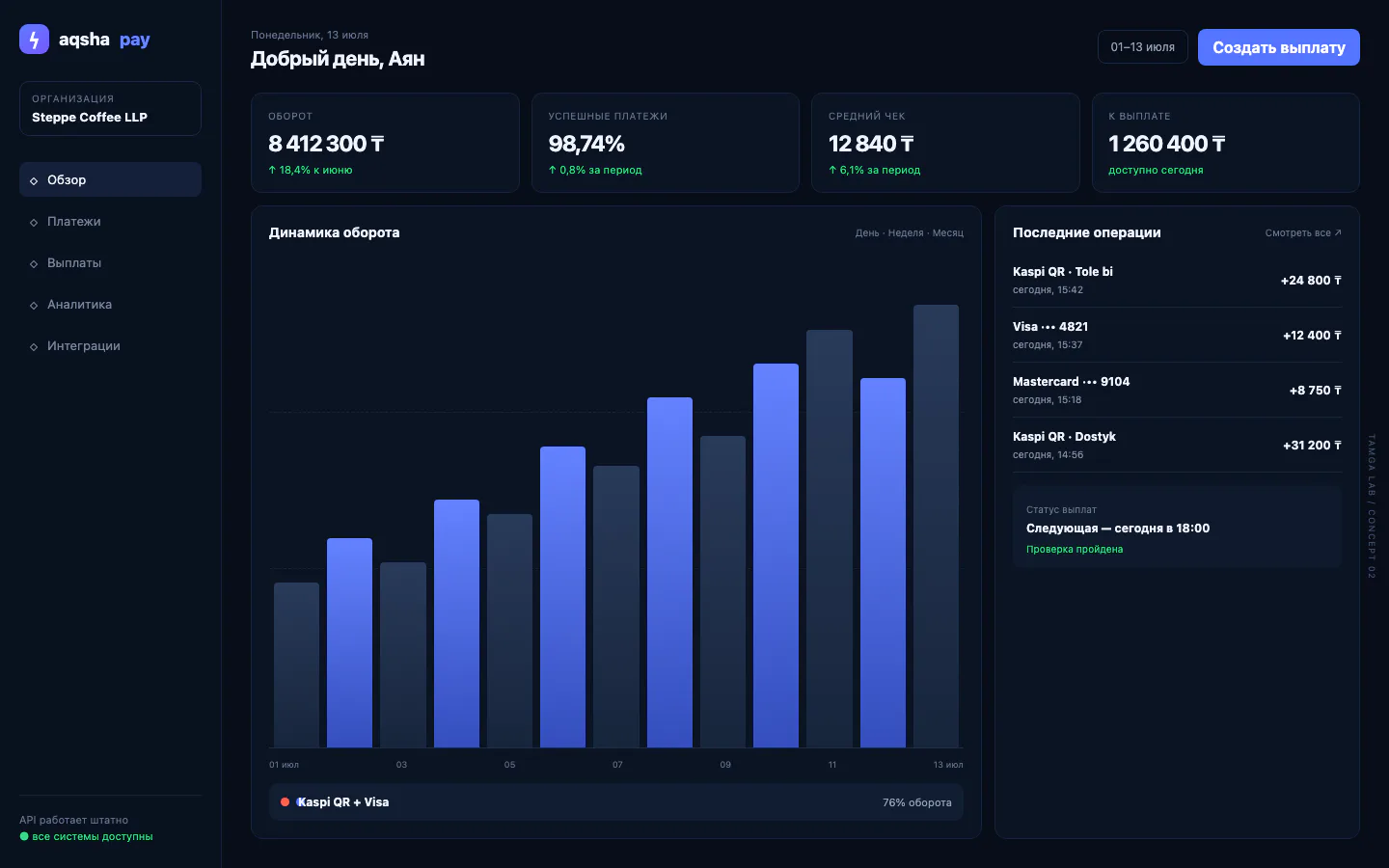1389x868 pixels.
Task: Click the chart bar above 03 label
Action: 403,655
